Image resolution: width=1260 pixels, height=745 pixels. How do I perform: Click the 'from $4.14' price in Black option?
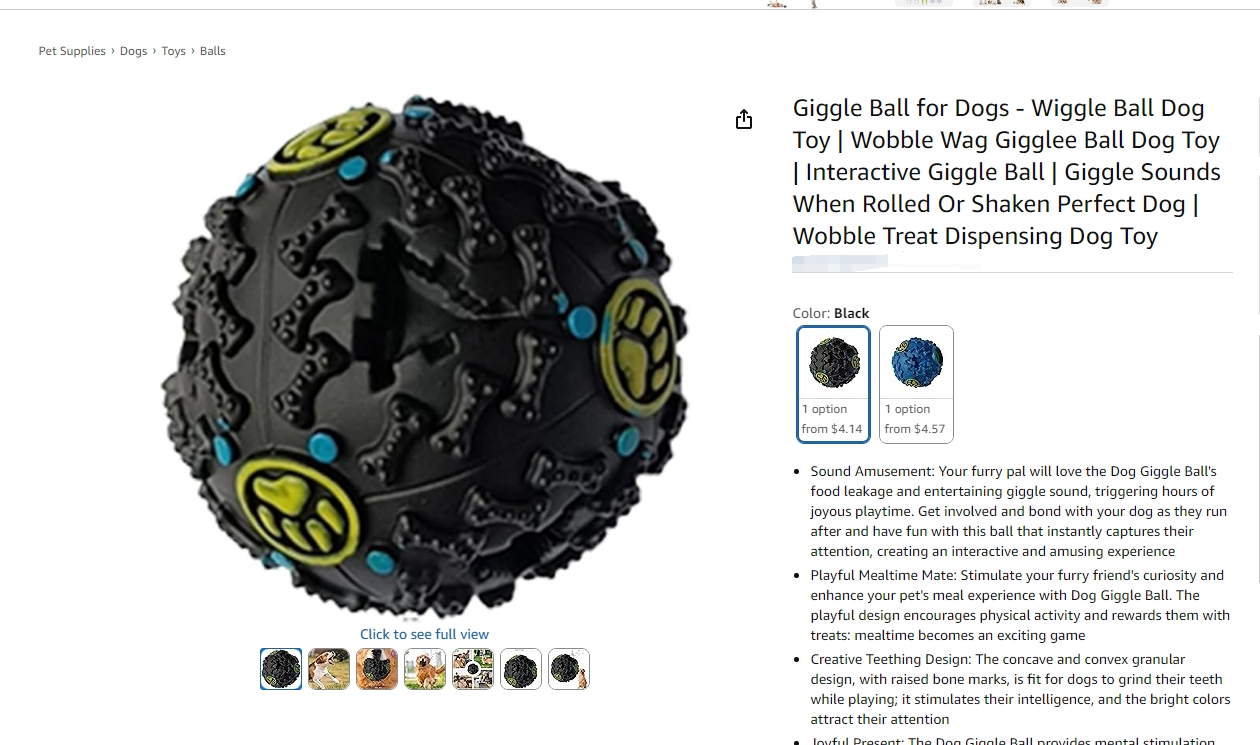tap(832, 429)
